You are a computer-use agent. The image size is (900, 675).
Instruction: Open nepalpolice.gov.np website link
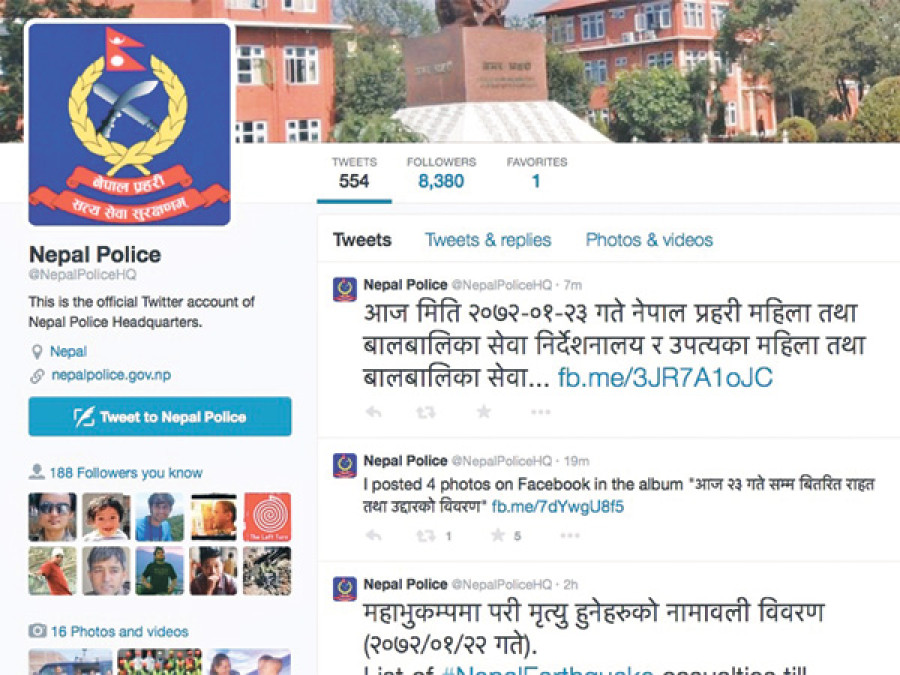(x=111, y=375)
